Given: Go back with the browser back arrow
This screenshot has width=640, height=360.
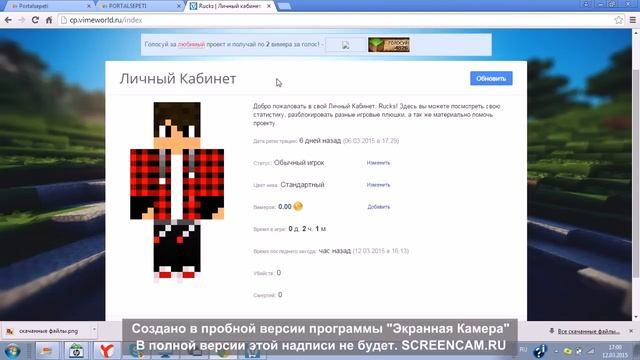Looking at the screenshot, I should point(8,20).
